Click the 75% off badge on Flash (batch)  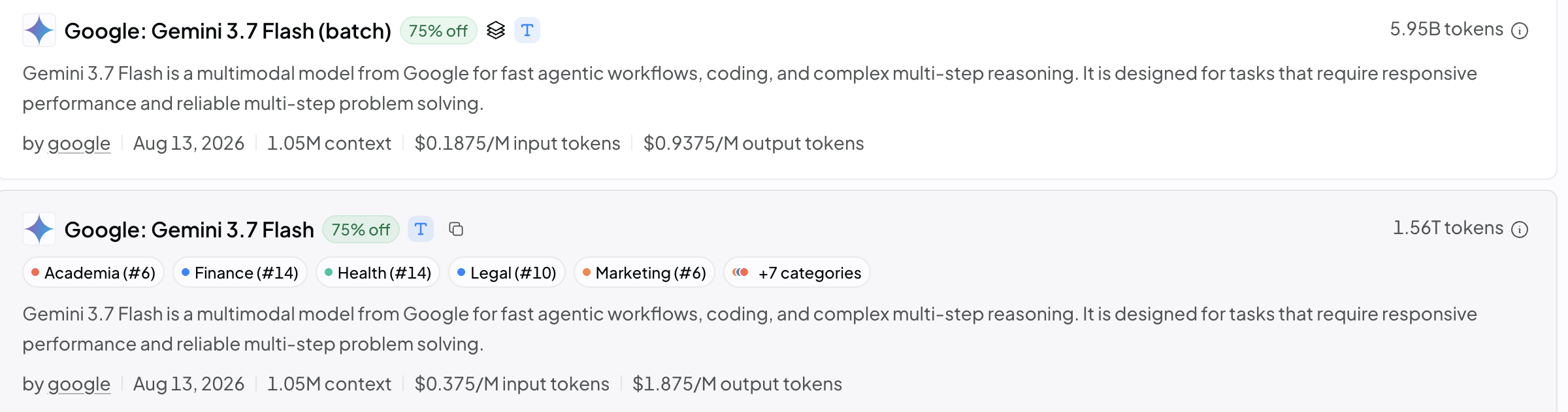(438, 31)
